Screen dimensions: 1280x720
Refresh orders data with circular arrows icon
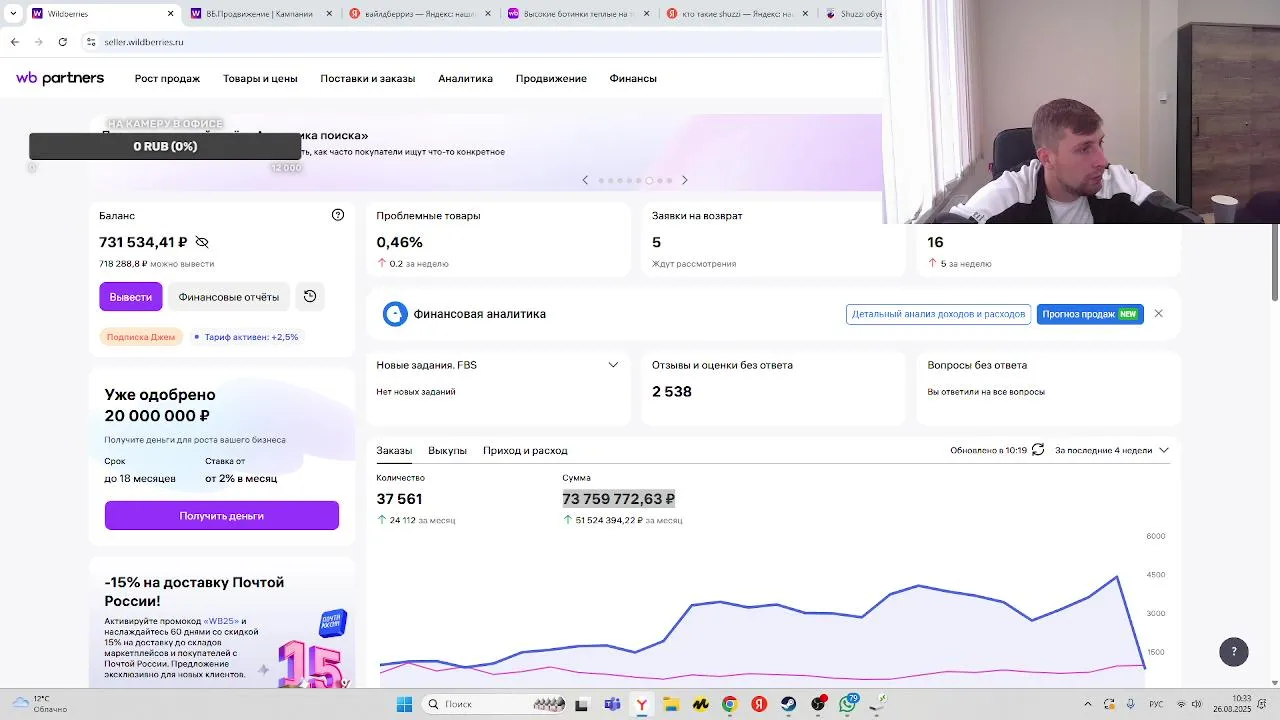click(x=1038, y=450)
